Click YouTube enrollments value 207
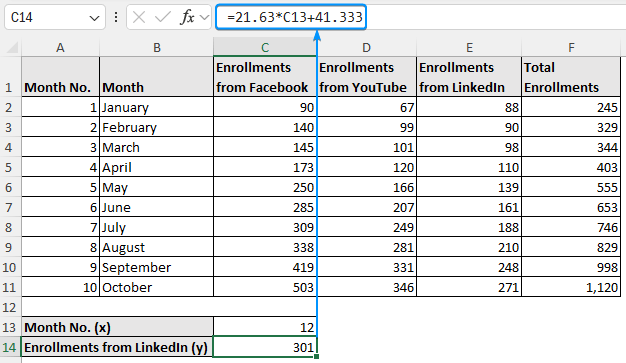626x363 pixels. point(366,207)
